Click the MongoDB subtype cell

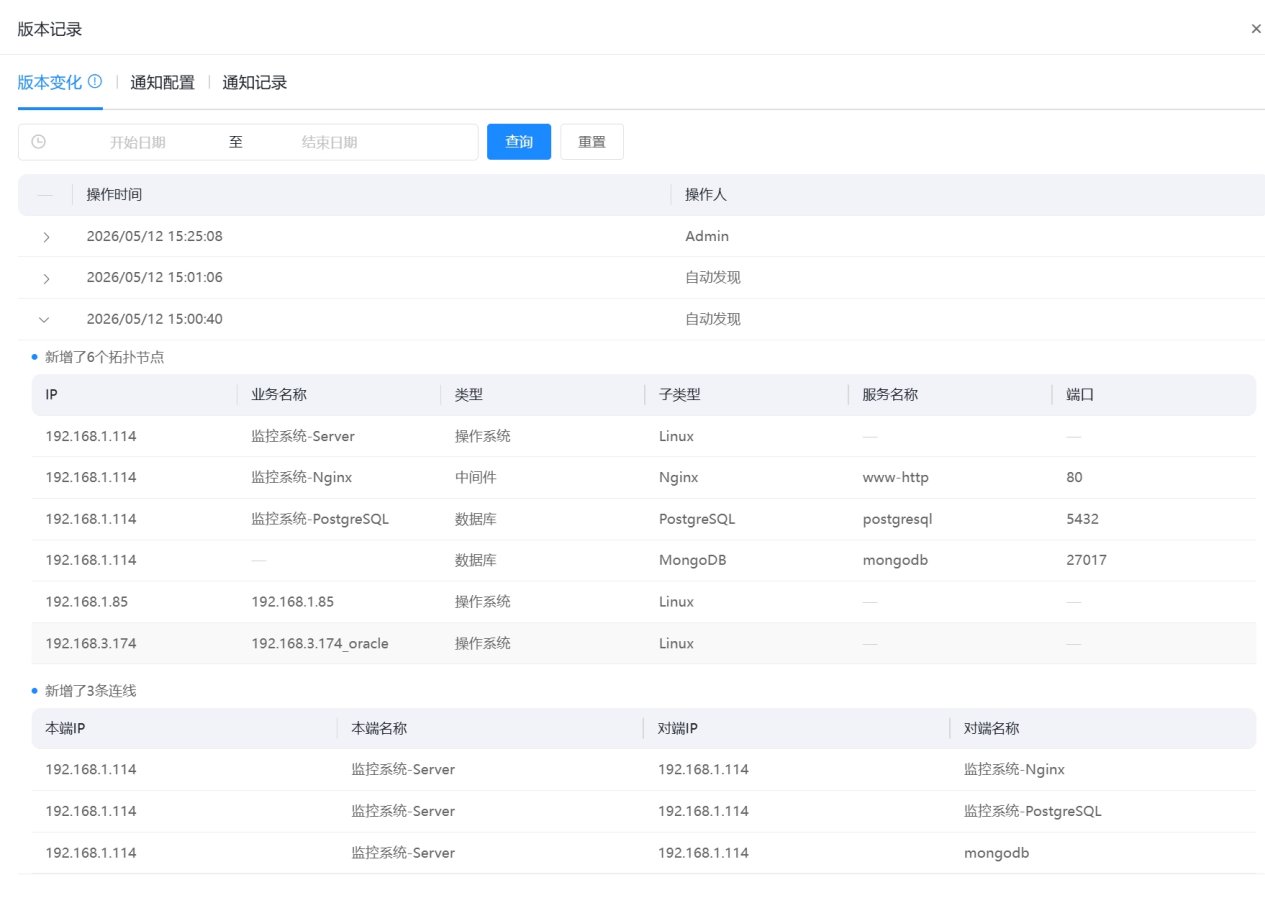point(692,561)
